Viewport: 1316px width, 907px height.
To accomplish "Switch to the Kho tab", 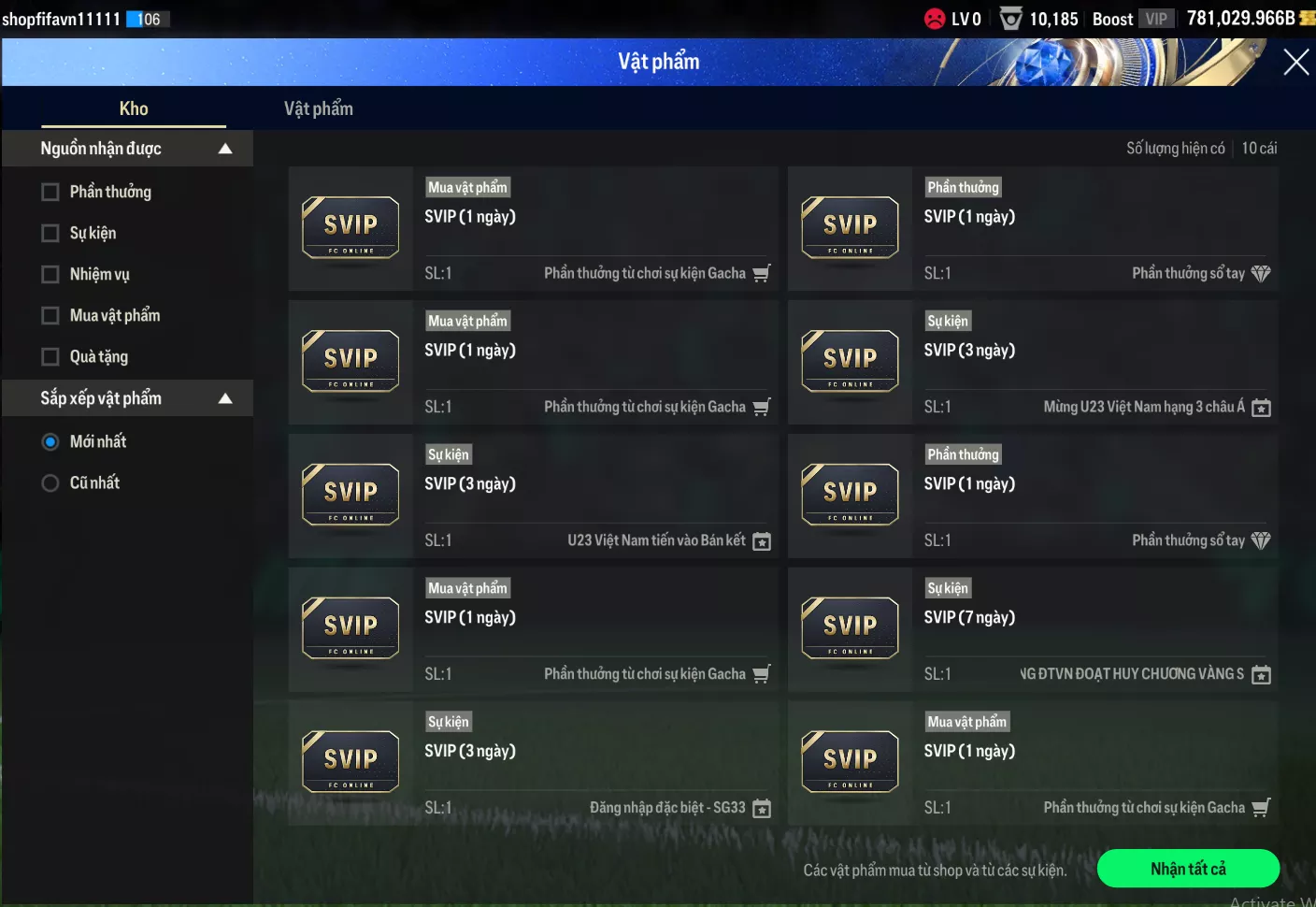I will (x=134, y=108).
